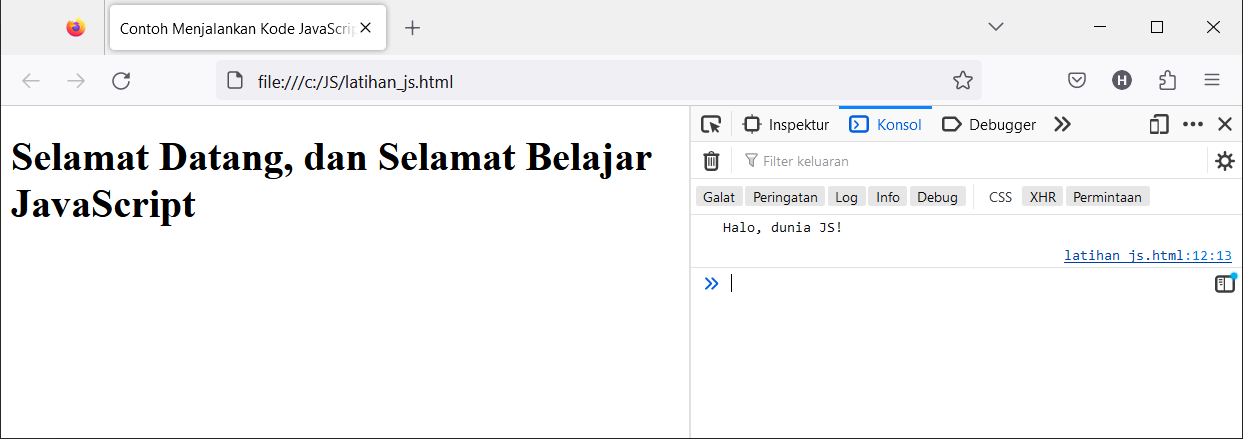
Task: Open console settings gear icon
Action: [x=1225, y=161]
